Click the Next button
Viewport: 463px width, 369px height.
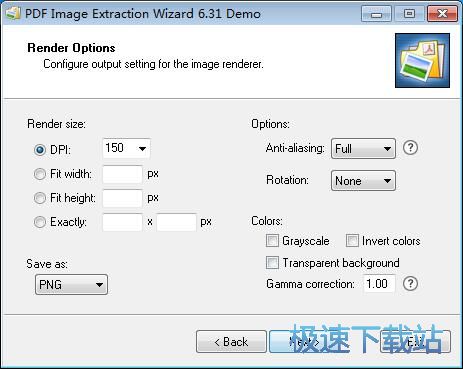pyautogui.click(x=305, y=341)
